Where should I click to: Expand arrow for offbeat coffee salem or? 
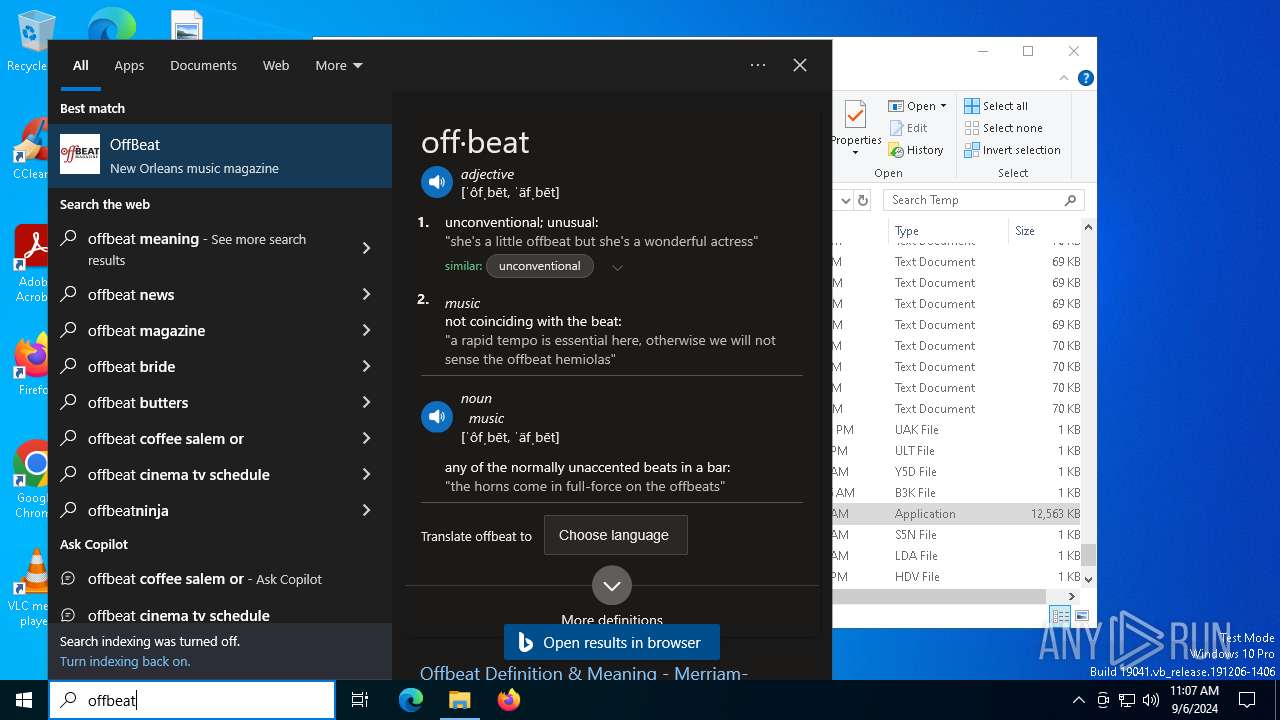(366, 438)
